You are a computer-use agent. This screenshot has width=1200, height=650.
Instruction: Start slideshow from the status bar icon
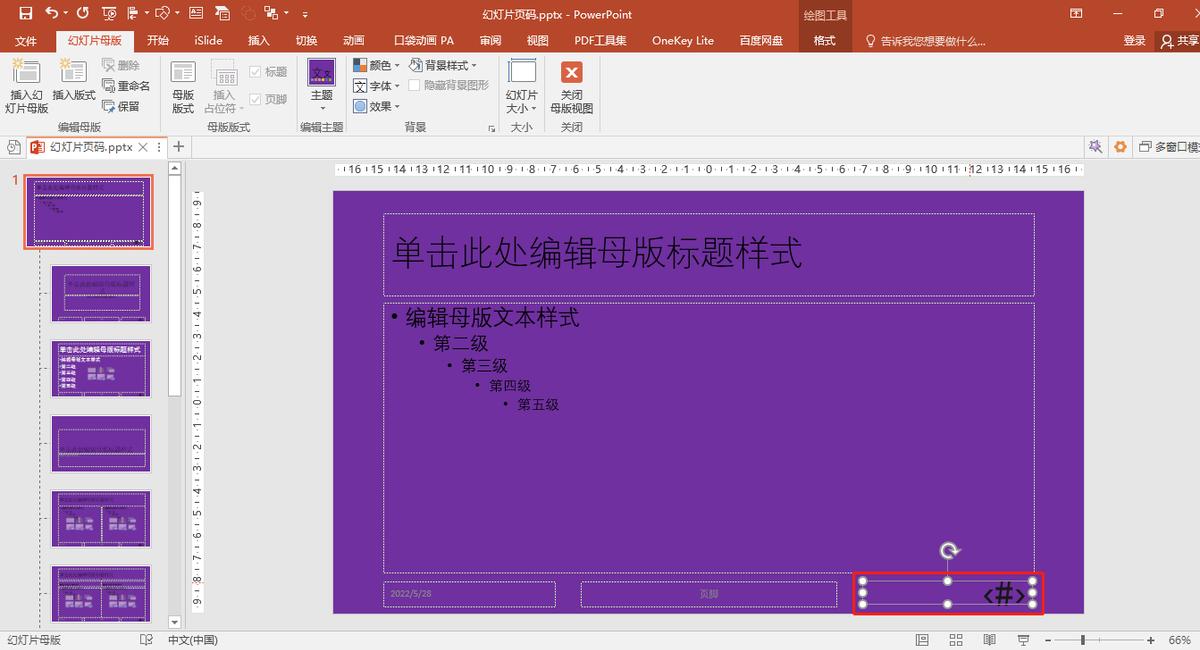click(1022, 638)
